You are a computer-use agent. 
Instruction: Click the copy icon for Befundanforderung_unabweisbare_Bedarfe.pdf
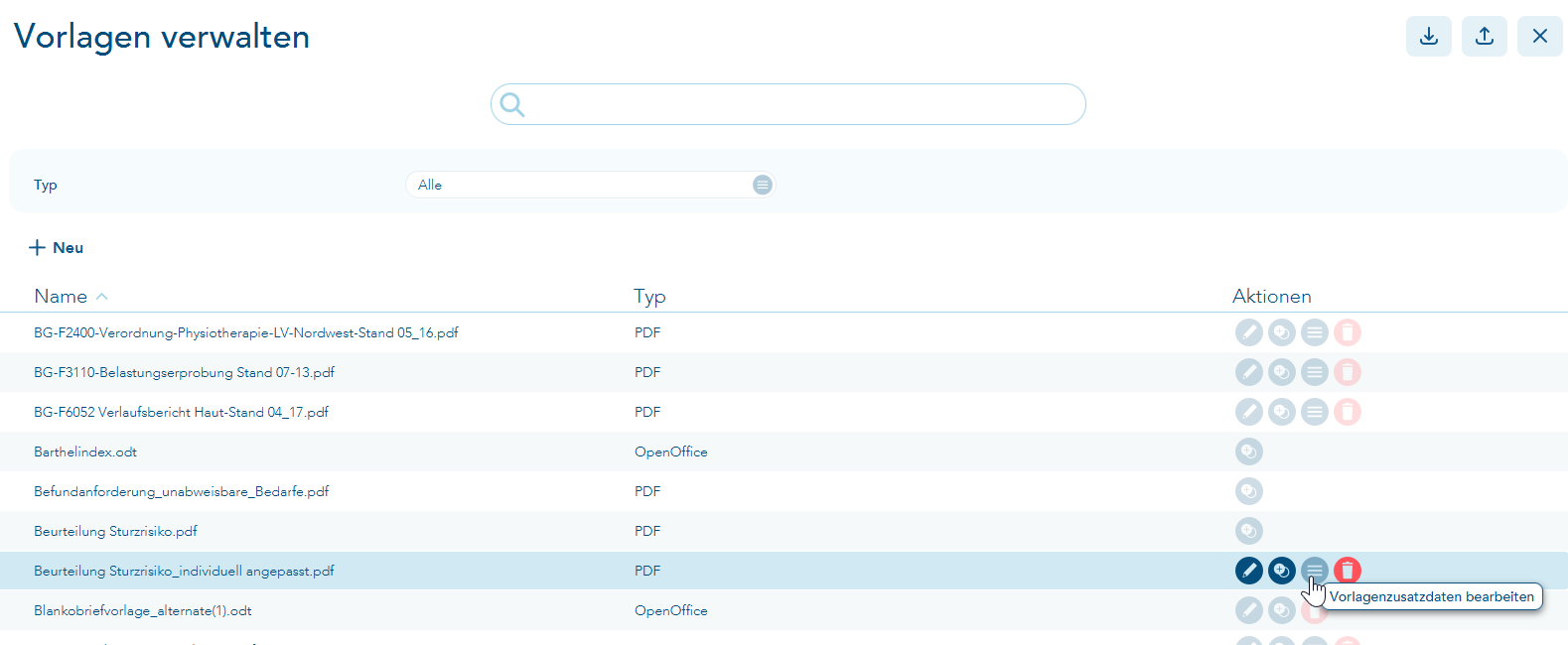coord(1249,491)
